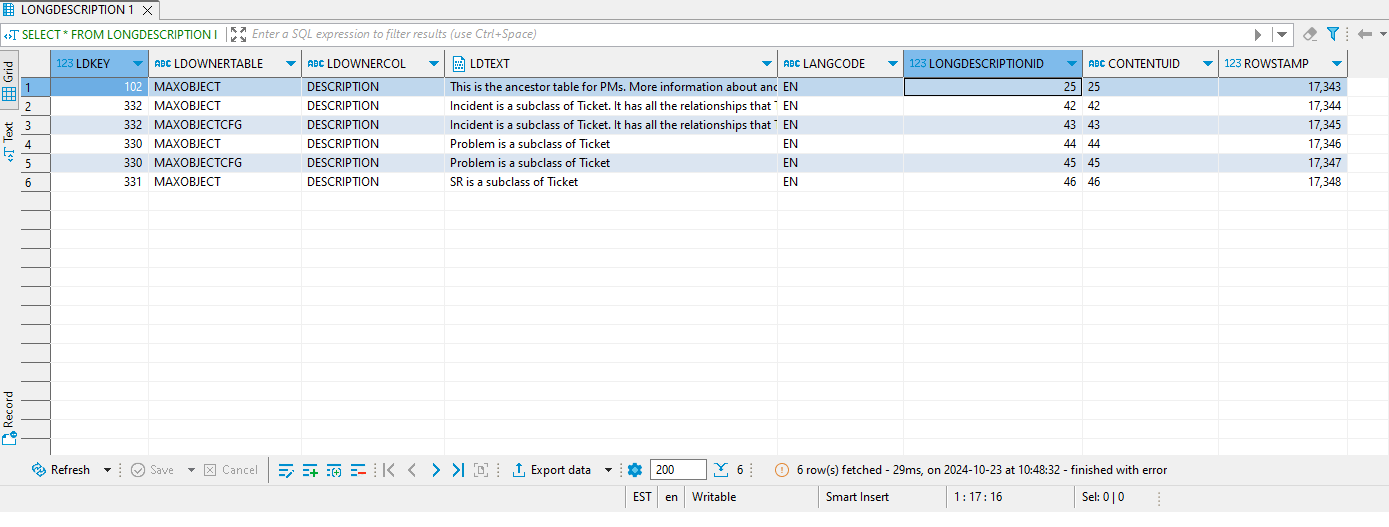Switch to Grid view side tab
Viewport: 1389px width, 527px height.
(x=9, y=83)
